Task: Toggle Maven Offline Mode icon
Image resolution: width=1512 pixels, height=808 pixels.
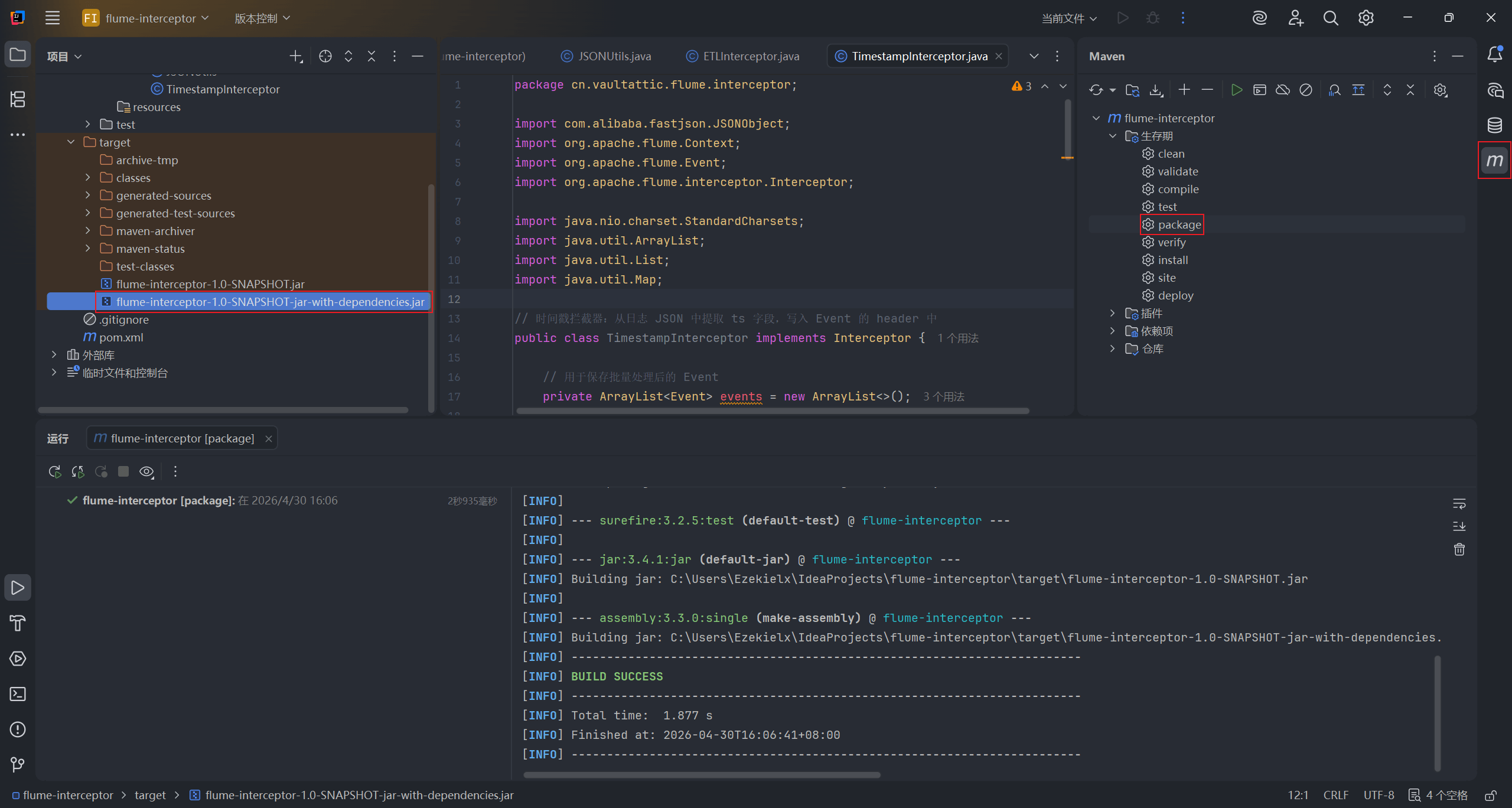Action: [1283, 90]
